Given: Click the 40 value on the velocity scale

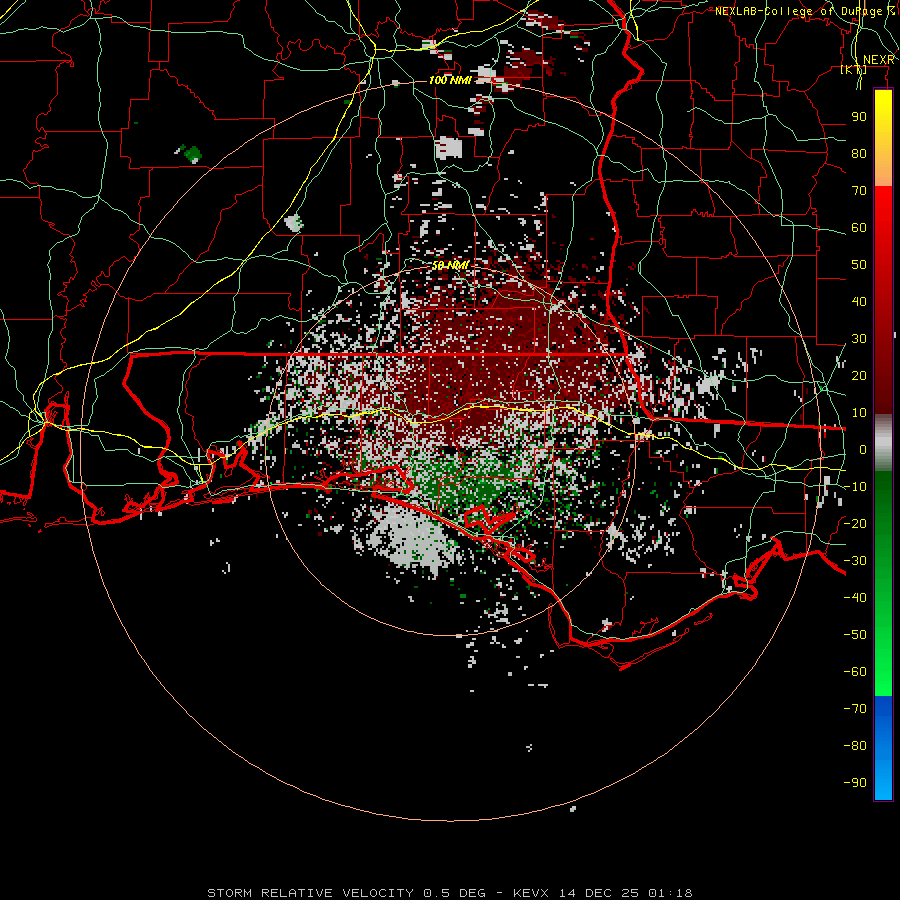Looking at the screenshot, I should tap(859, 301).
